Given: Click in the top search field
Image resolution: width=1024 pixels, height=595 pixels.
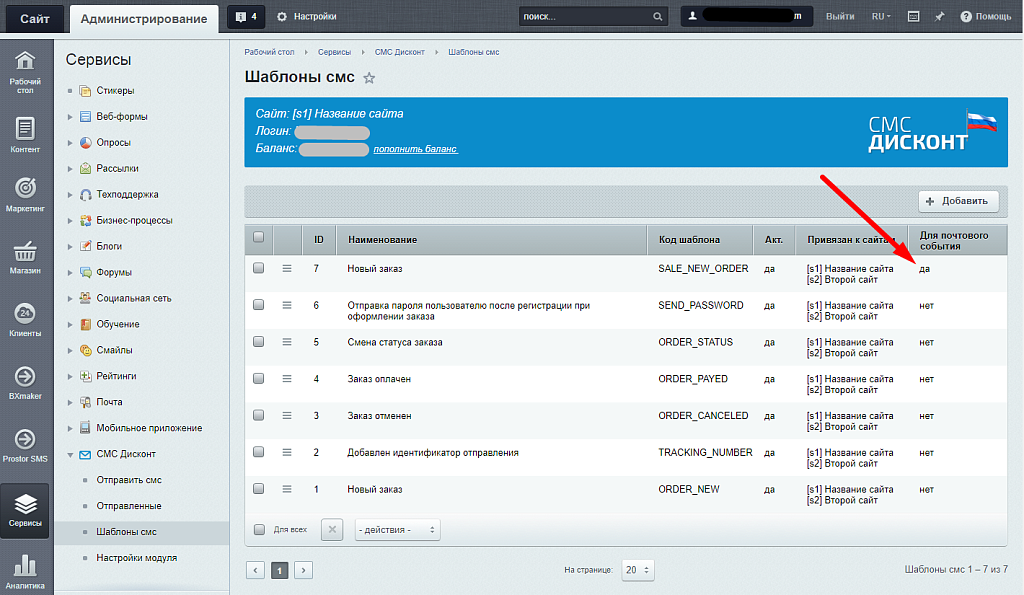Looking at the screenshot, I should pyautogui.click(x=584, y=17).
